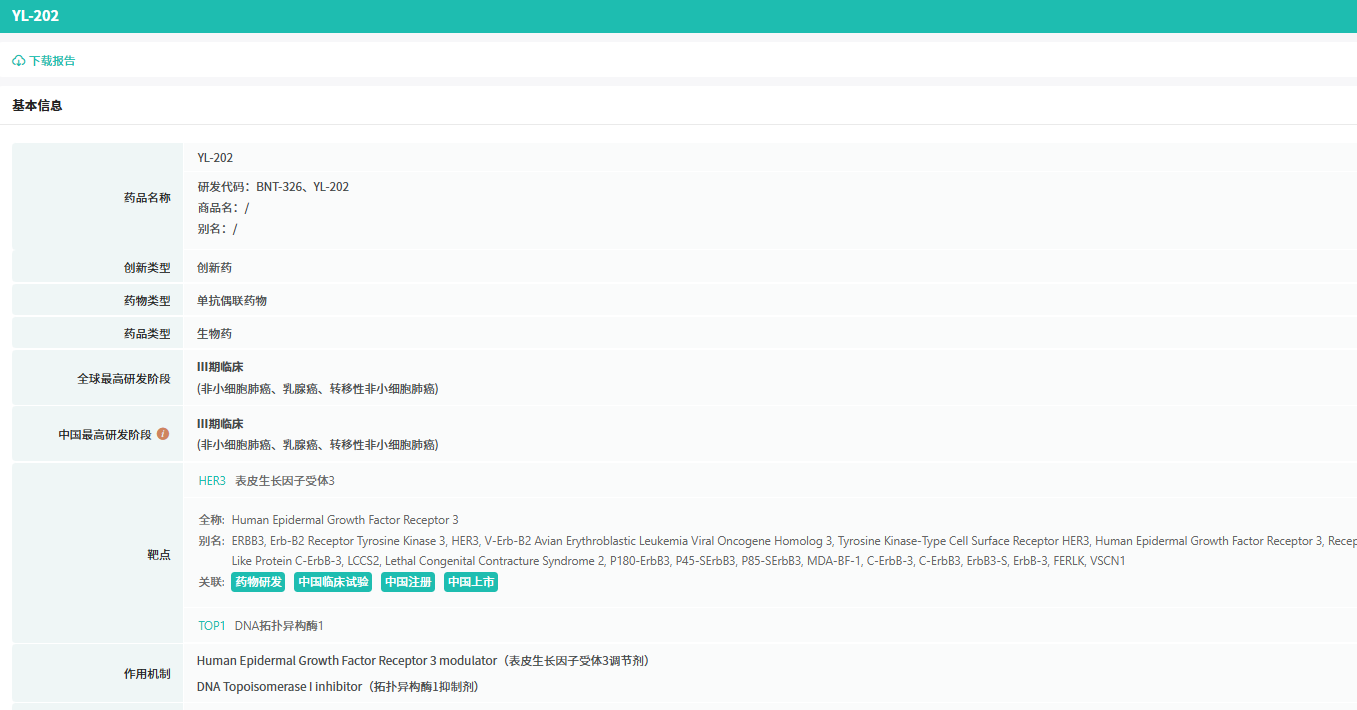Screen dimensions: 1357x710
Task: Click III期临床 under 全球最高研发阶段
Action: pos(220,367)
